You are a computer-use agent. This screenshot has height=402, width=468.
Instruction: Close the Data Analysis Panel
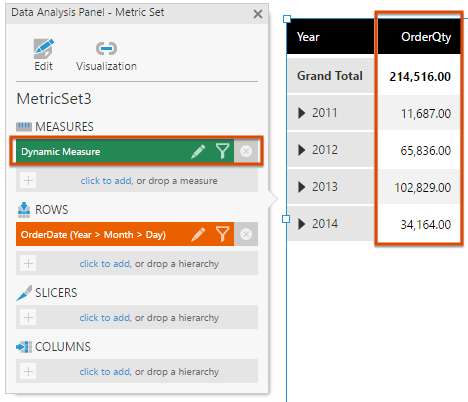click(258, 14)
